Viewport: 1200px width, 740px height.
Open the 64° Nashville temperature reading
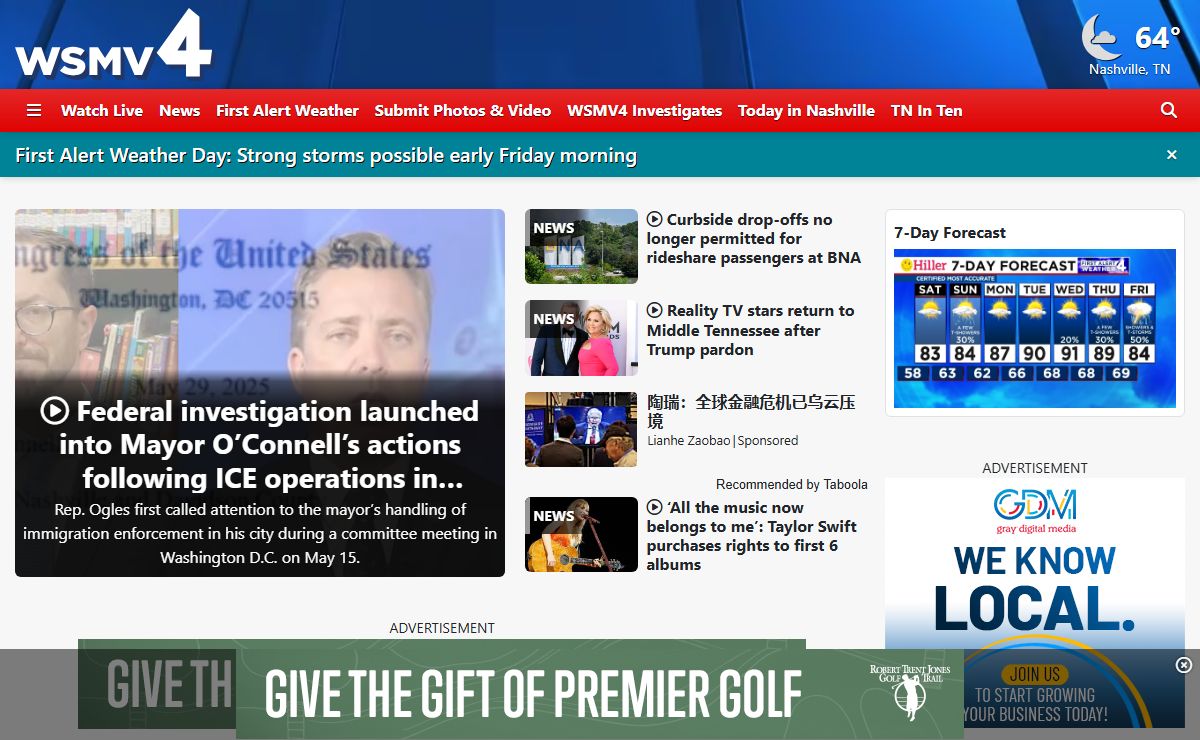[x=1157, y=38]
